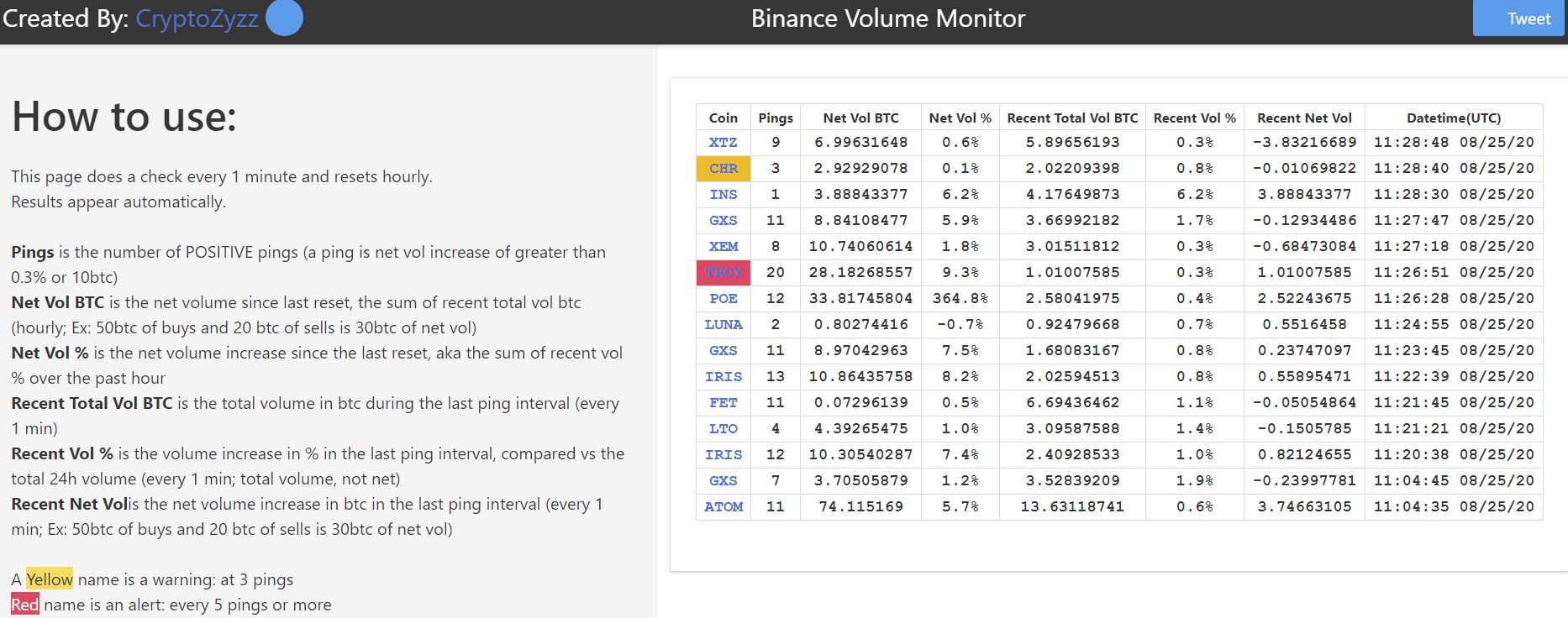Select the 0.07296139 Net Vol BTC cell
The image size is (1568, 618).
coord(860,403)
